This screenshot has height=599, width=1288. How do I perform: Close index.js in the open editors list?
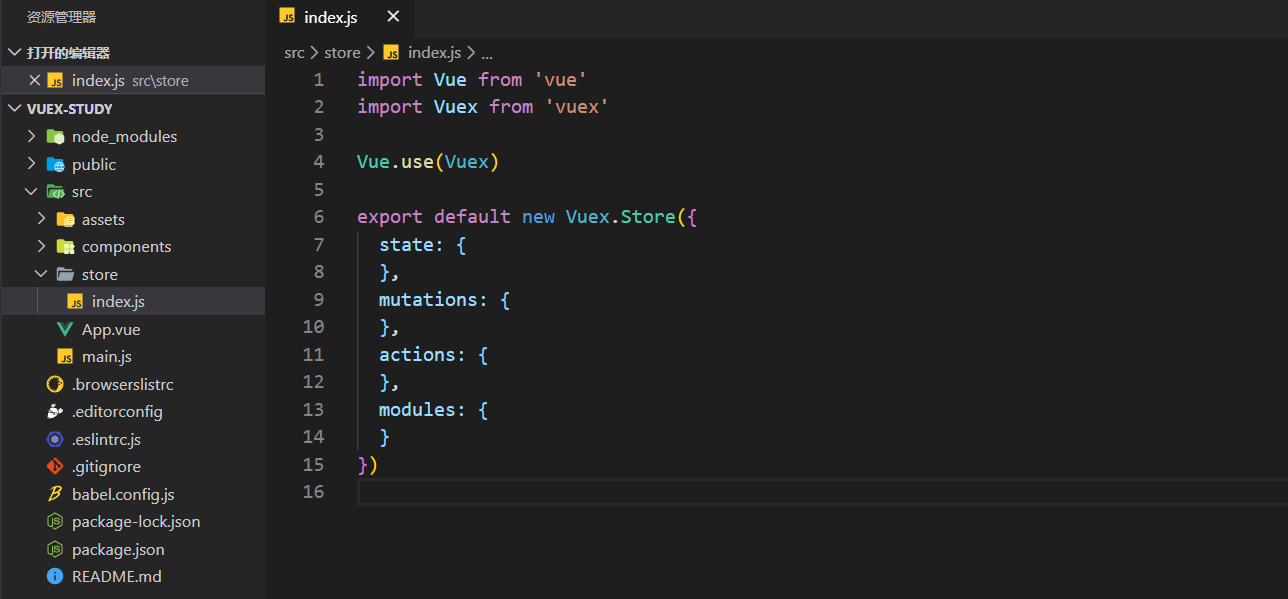[x=35, y=81]
